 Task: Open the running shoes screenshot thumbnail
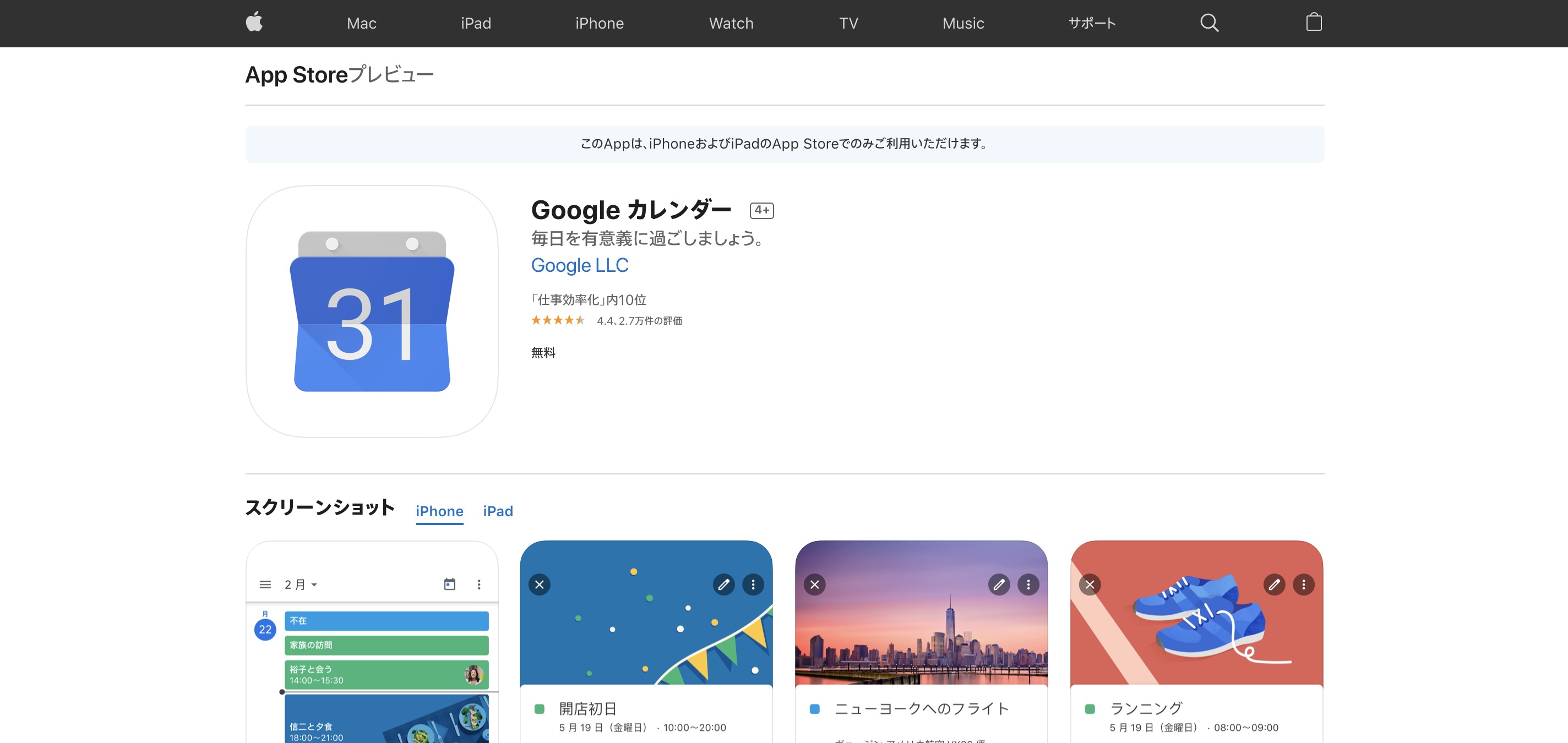1197,642
